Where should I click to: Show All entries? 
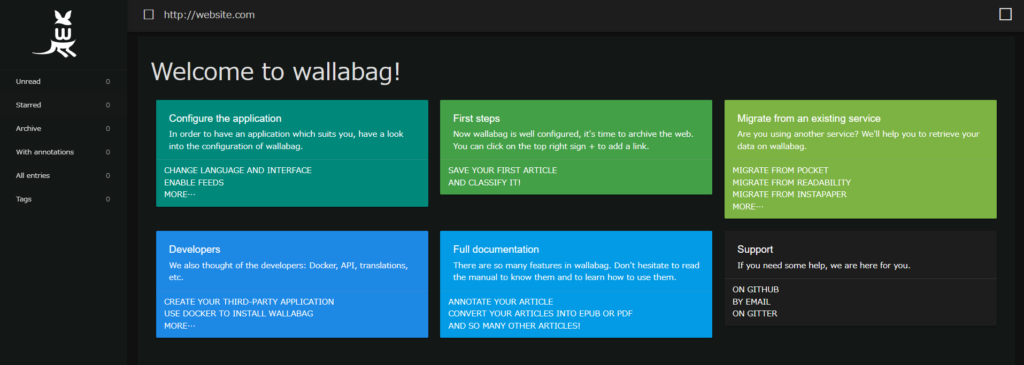(x=63, y=176)
